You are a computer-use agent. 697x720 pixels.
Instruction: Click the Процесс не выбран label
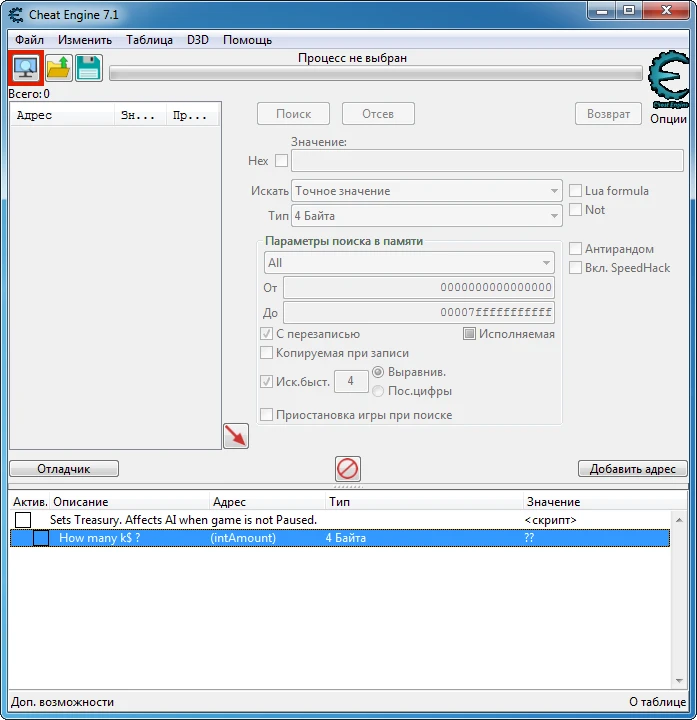(x=352, y=58)
